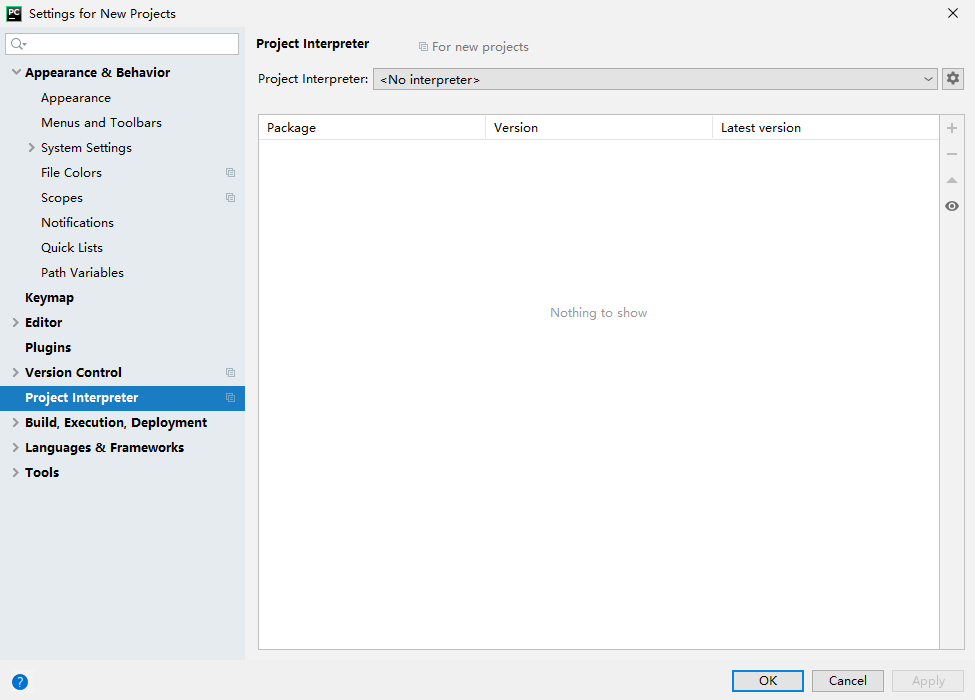Open the help question mark icon
The width and height of the screenshot is (975, 700).
(20, 682)
